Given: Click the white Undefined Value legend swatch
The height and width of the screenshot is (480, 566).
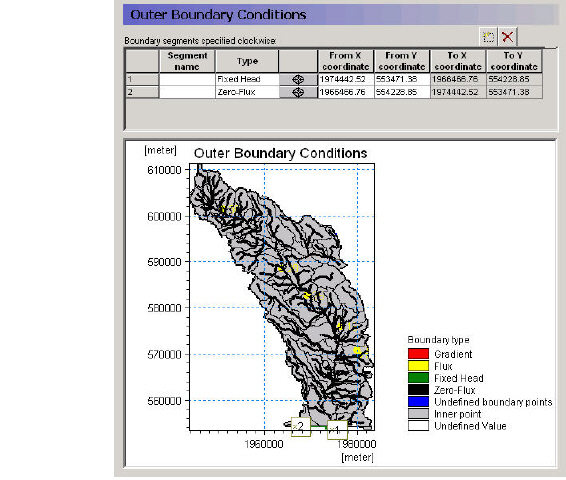Looking at the screenshot, I should [418, 426].
